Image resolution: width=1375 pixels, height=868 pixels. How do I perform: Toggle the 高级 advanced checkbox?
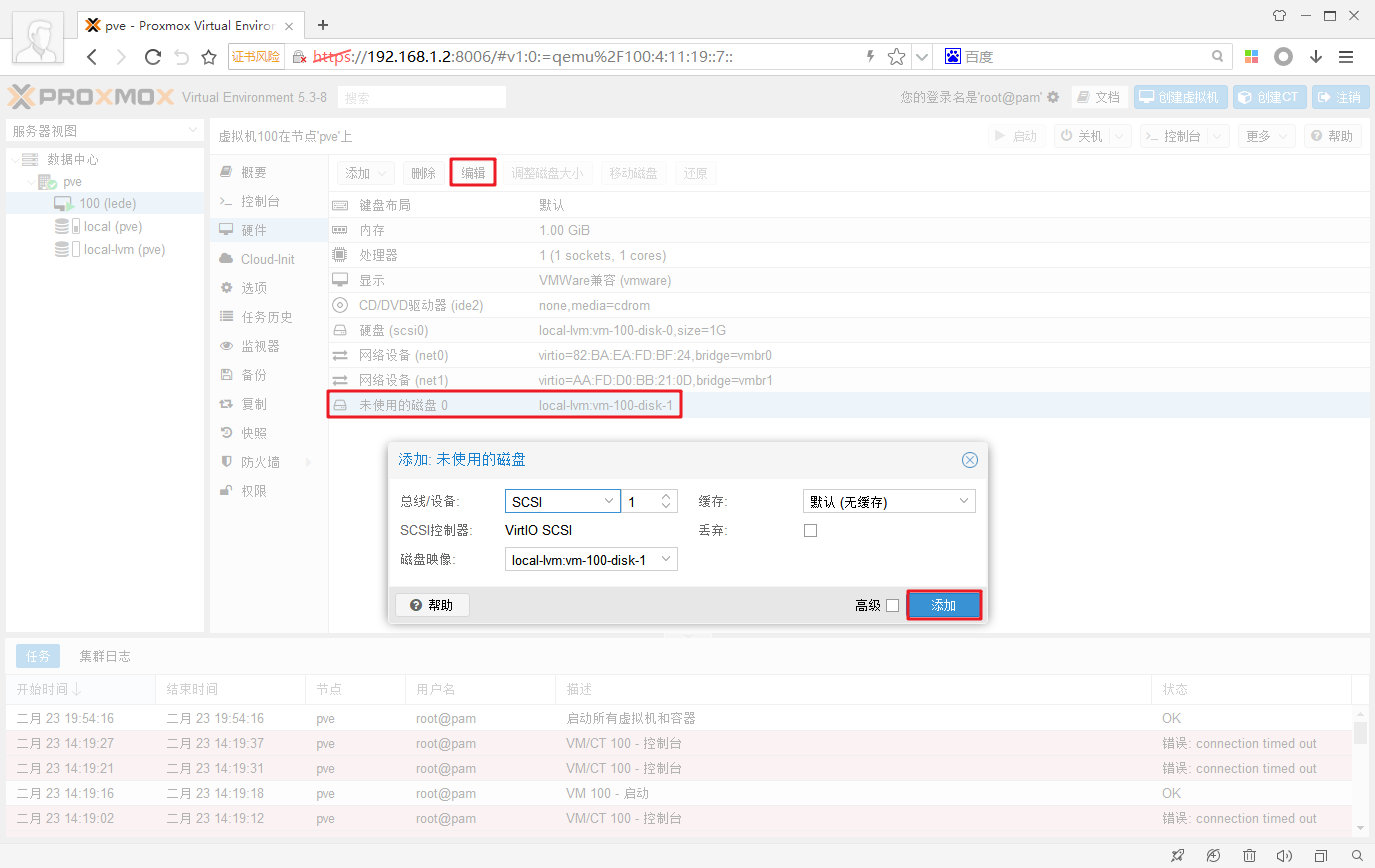[x=892, y=605]
